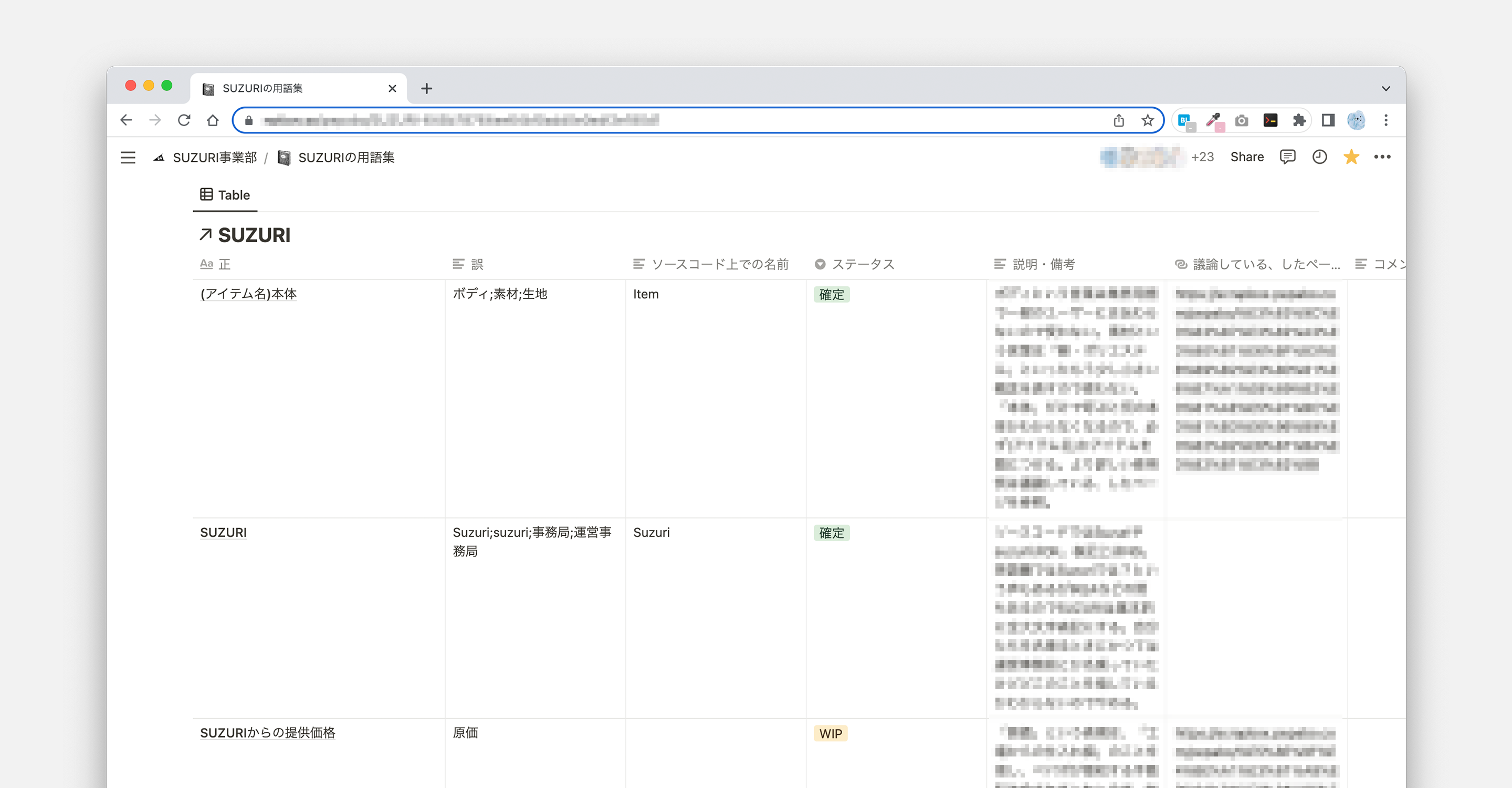Image resolution: width=1512 pixels, height=788 pixels.
Task: Open the eyedropper color picker extension
Action: pos(1214,121)
